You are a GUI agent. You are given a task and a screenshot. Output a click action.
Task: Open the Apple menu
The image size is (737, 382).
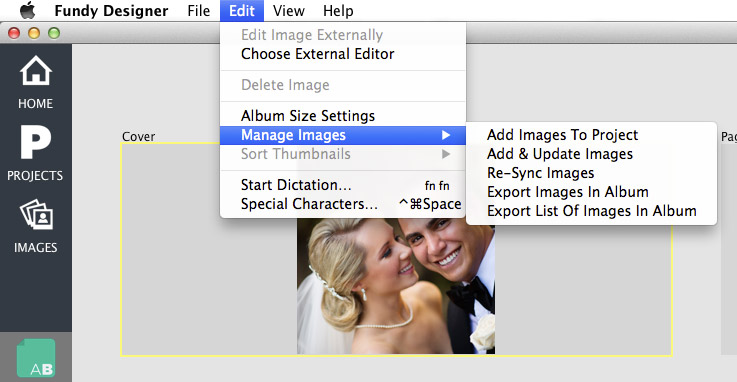[x=28, y=10]
